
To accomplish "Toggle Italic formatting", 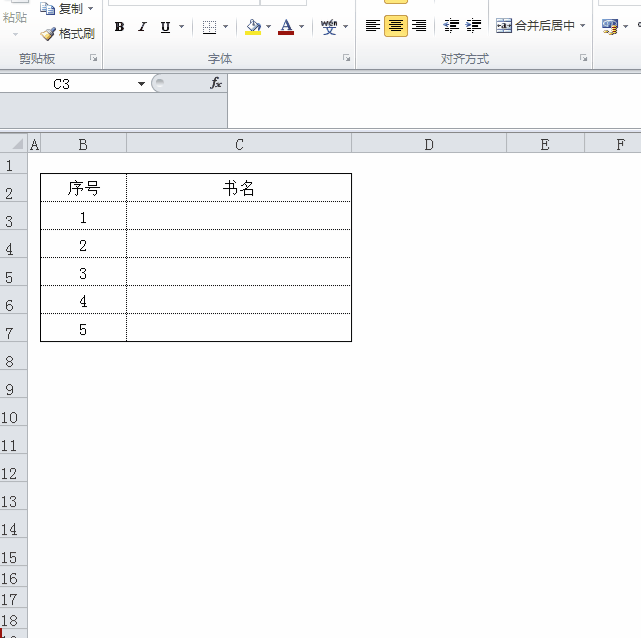I will [x=142, y=27].
